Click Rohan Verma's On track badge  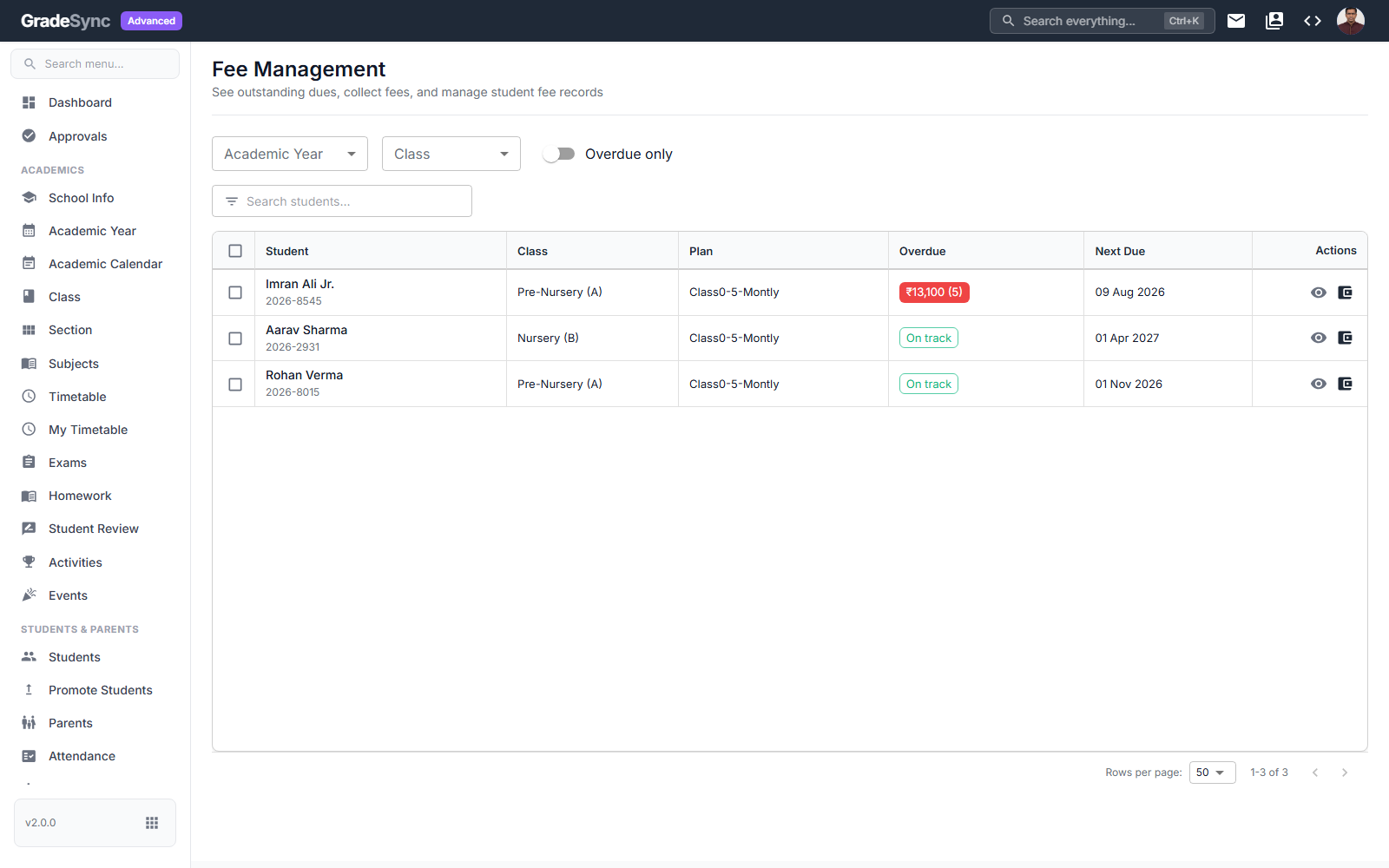929,384
